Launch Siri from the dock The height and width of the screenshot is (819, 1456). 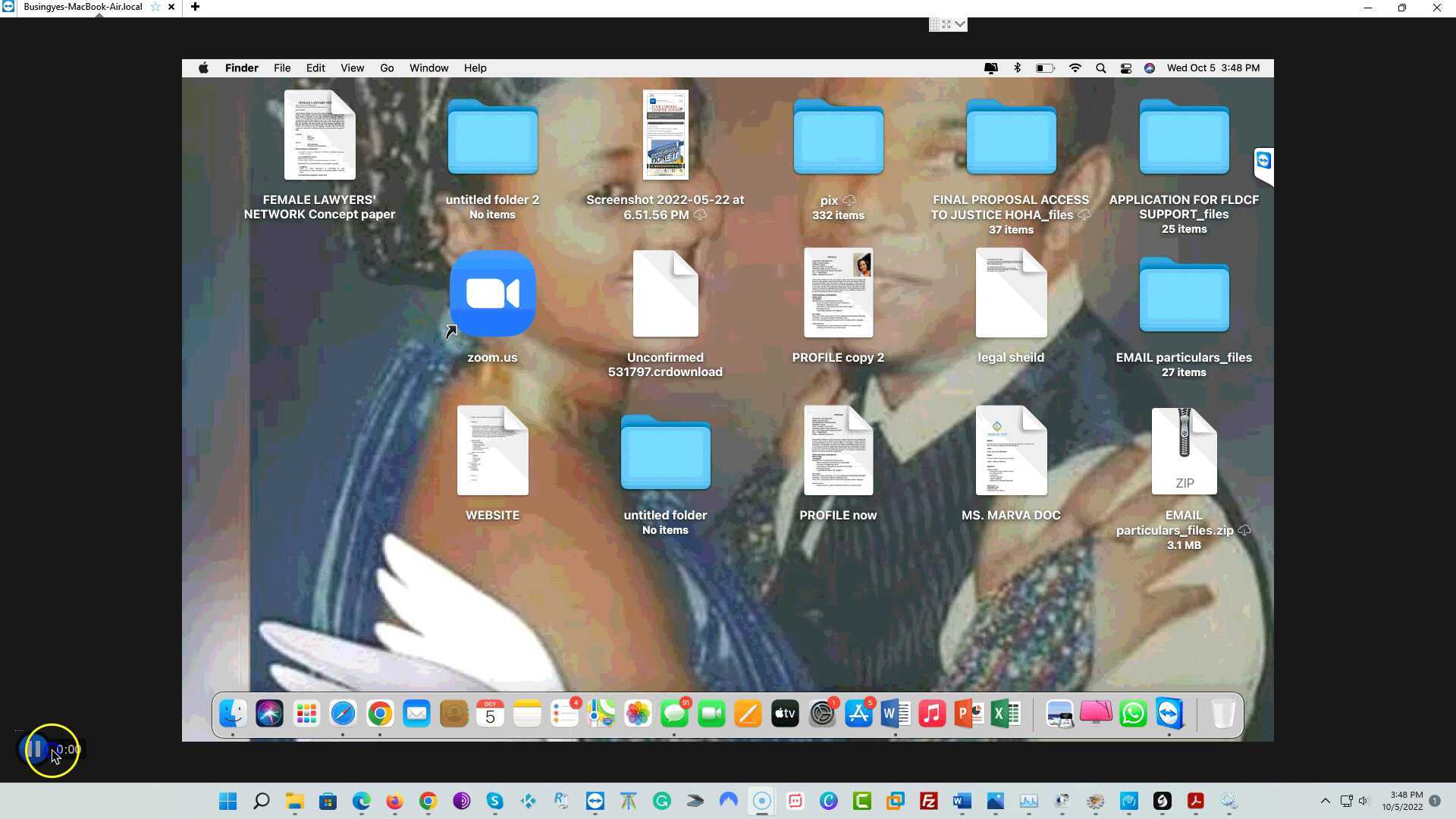point(269,714)
